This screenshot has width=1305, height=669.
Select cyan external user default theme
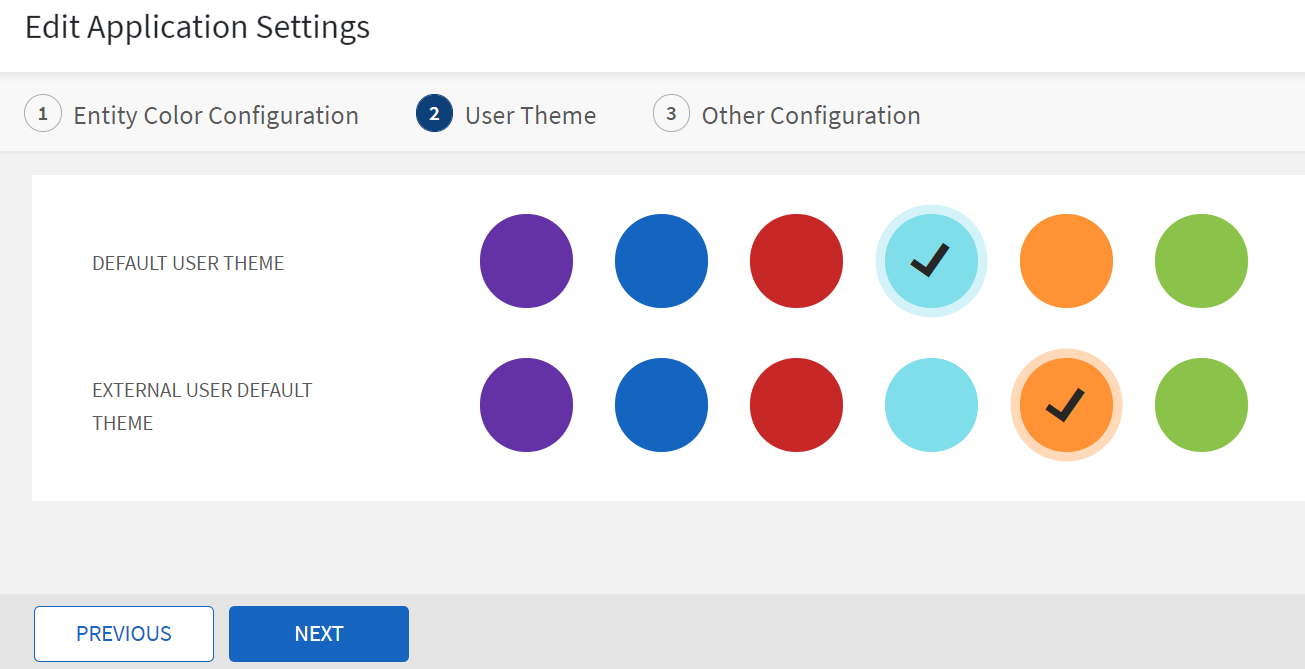point(931,405)
